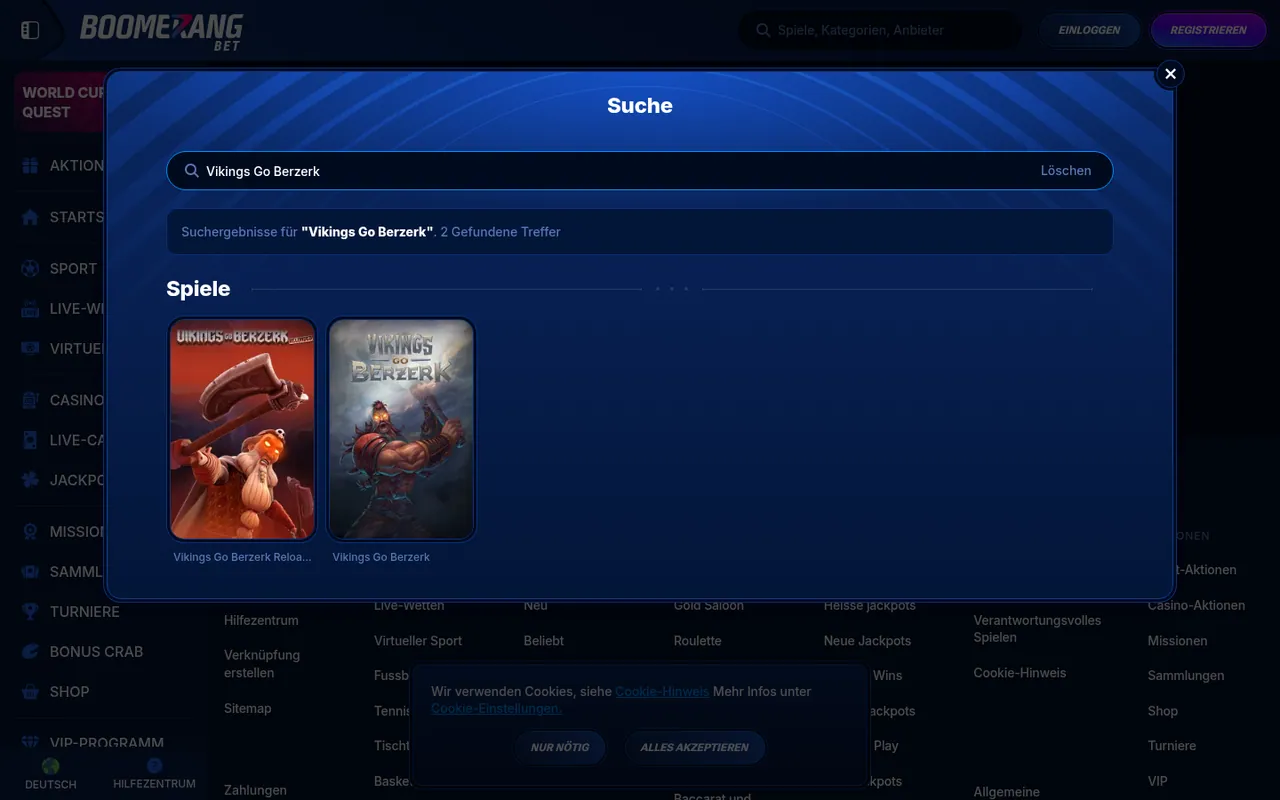Open the Neu footer link
Viewport: 1280px width, 800px height.
[535, 605]
